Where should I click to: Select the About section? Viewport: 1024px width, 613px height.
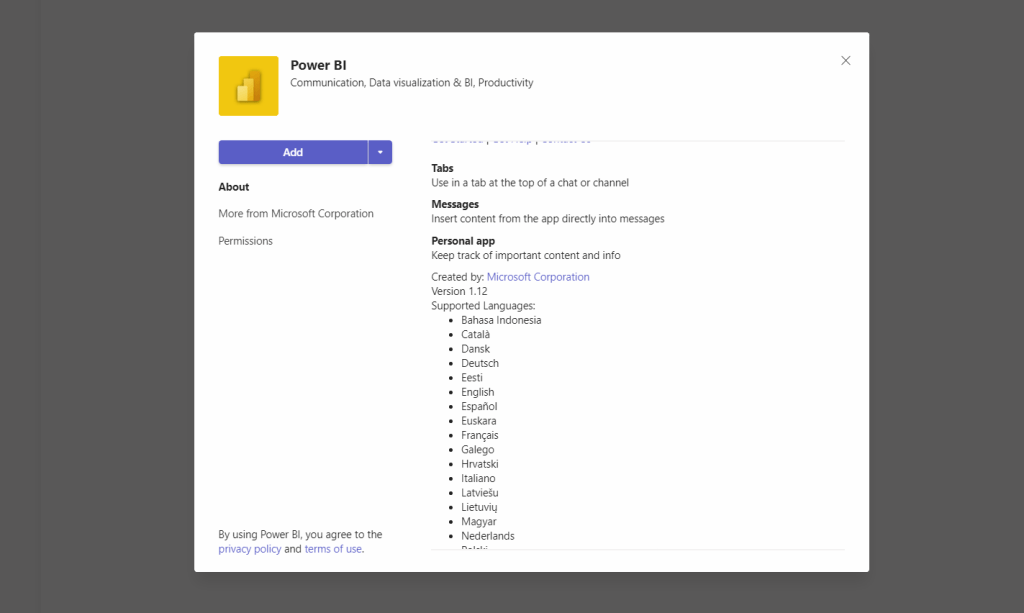(x=234, y=187)
